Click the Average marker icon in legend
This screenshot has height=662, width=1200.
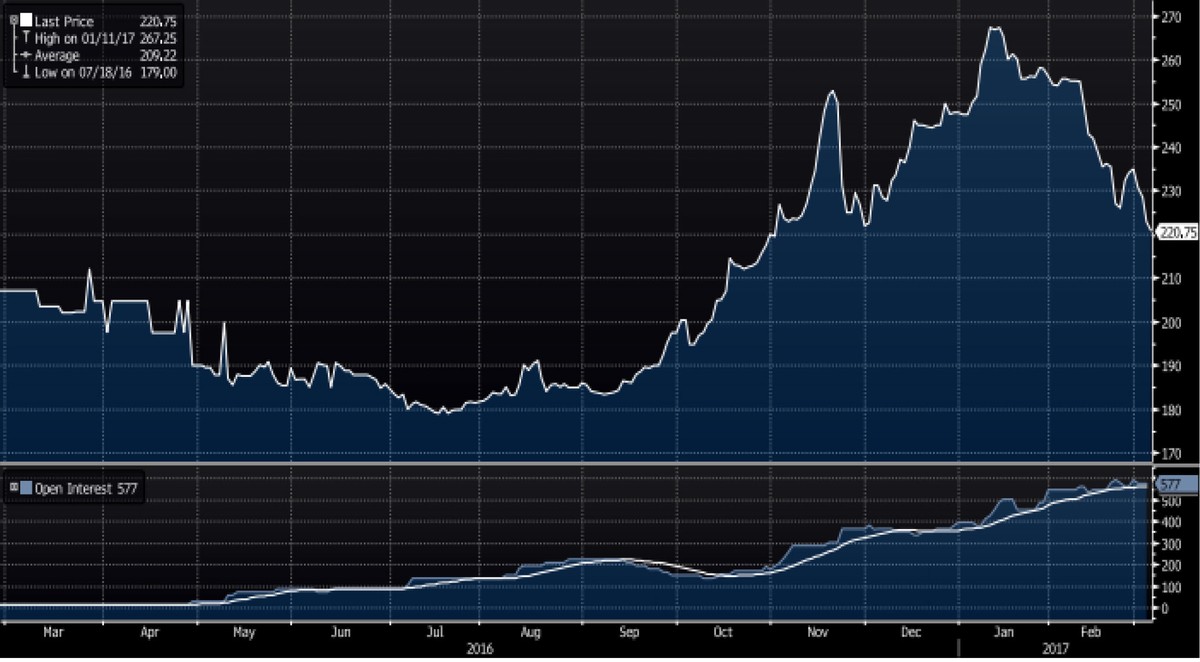26,55
